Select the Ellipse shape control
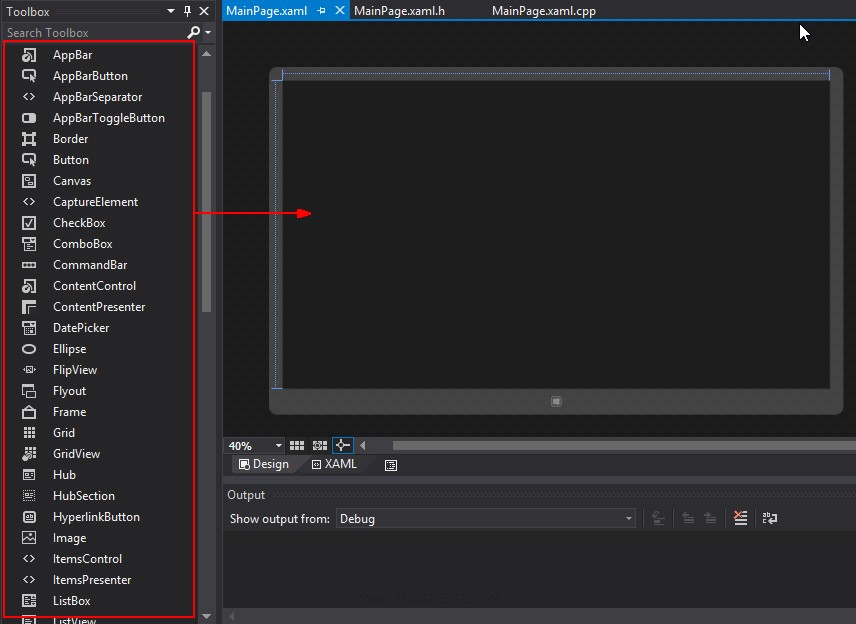The width and height of the screenshot is (856, 624). coord(69,349)
